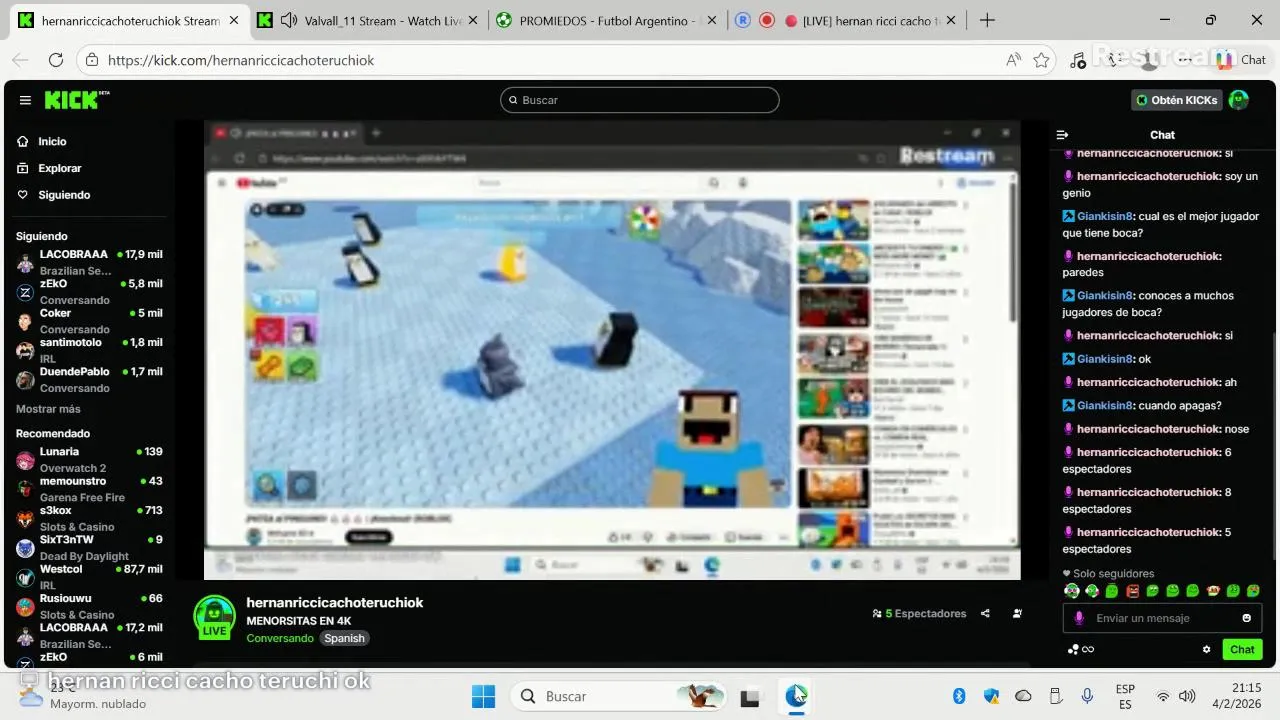Open the emoji picker in chat input
Image resolution: width=1280 pixels, height=720 pixels.
tap(1246, 618)
